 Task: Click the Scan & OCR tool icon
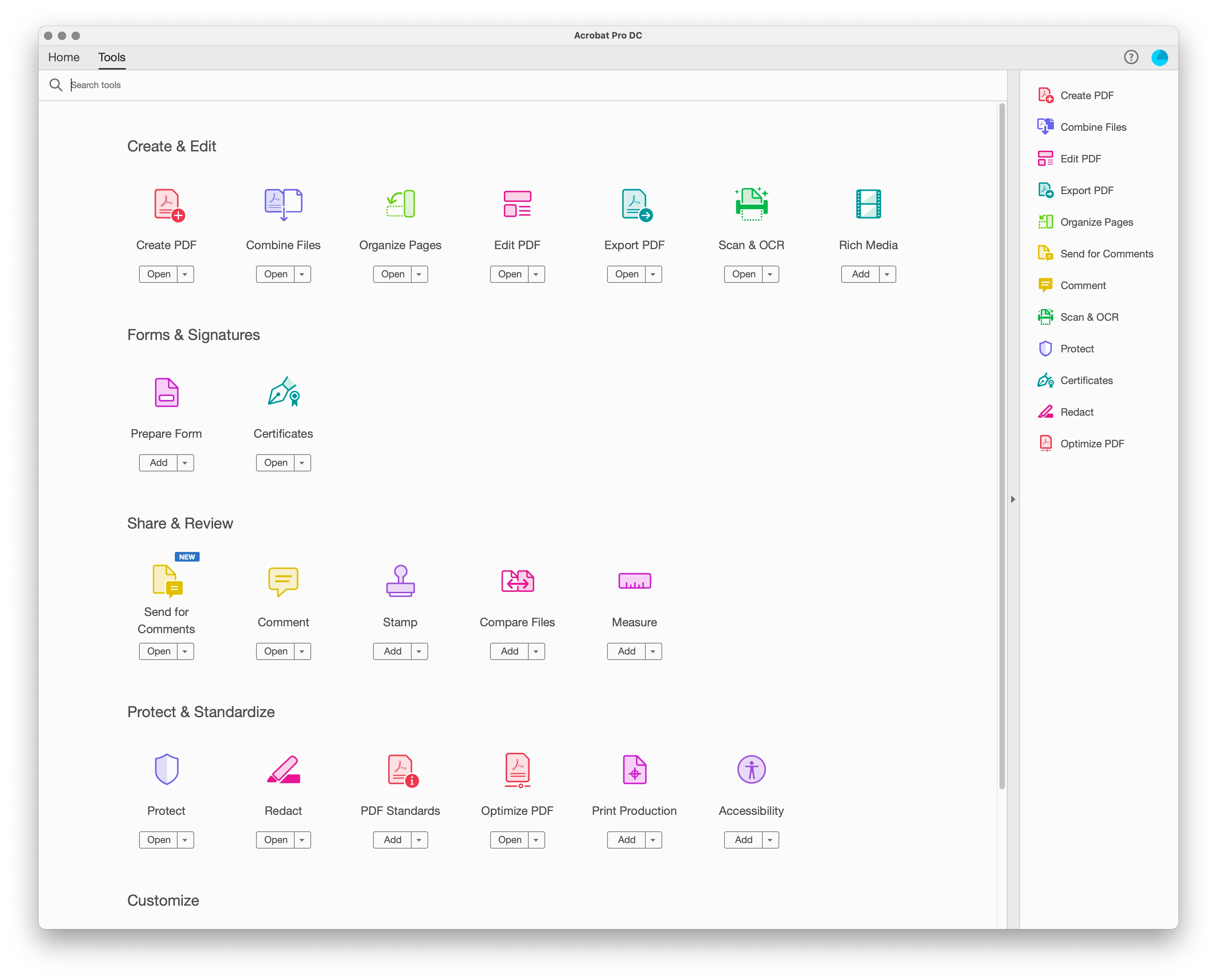[751, 204]
